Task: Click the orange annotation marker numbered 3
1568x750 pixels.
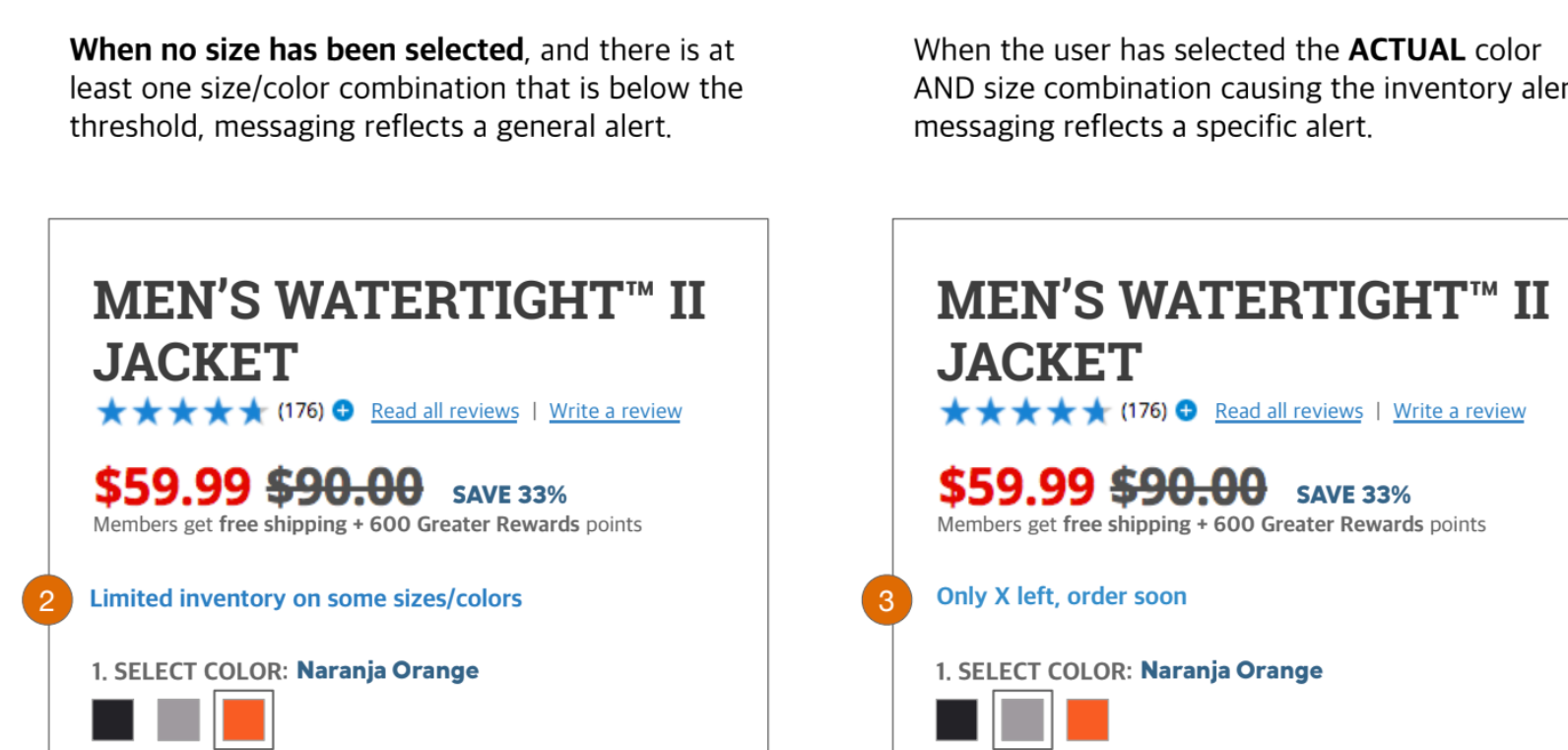Action: [886, 600]
